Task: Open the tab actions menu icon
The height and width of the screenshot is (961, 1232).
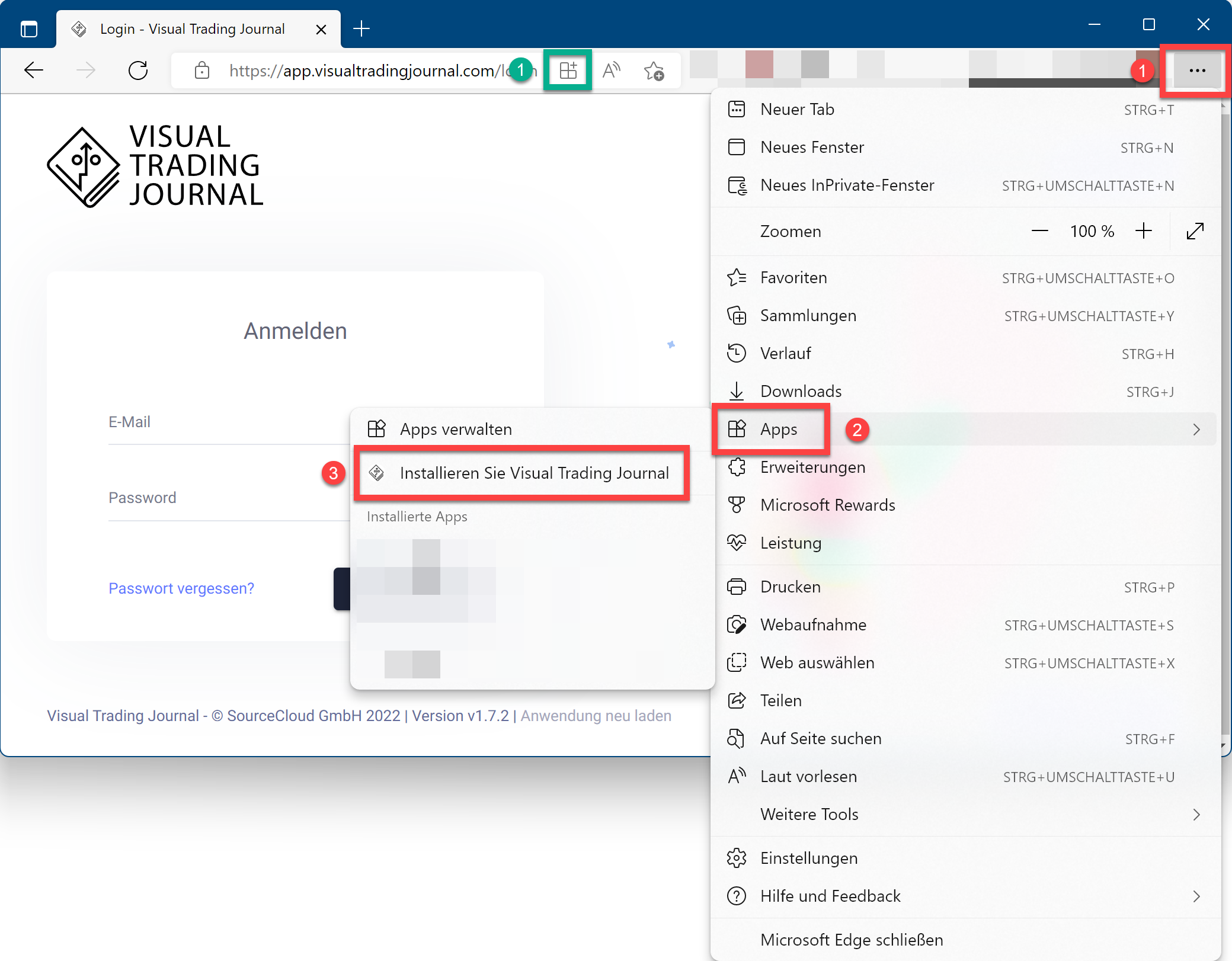Action: (x=28, y=28)
